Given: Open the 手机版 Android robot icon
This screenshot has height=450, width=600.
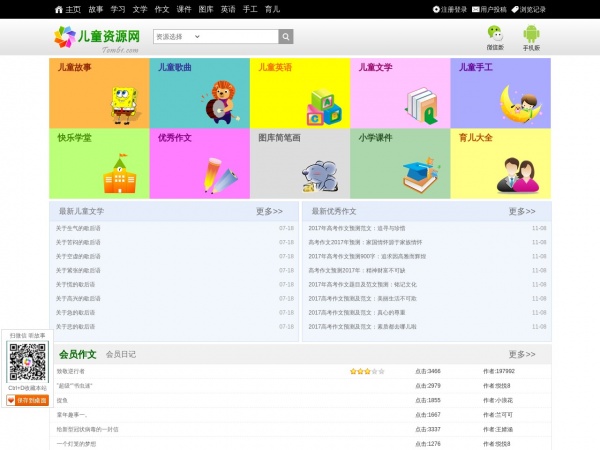Looking at the screenshot, I should point(531,34).
